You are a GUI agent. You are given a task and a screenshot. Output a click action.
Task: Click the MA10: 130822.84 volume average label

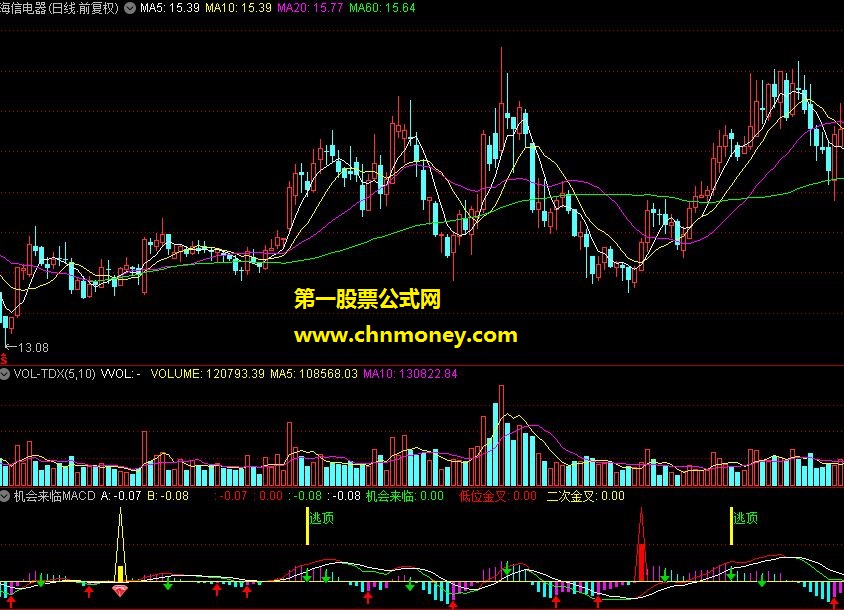[x=410, y=374]
